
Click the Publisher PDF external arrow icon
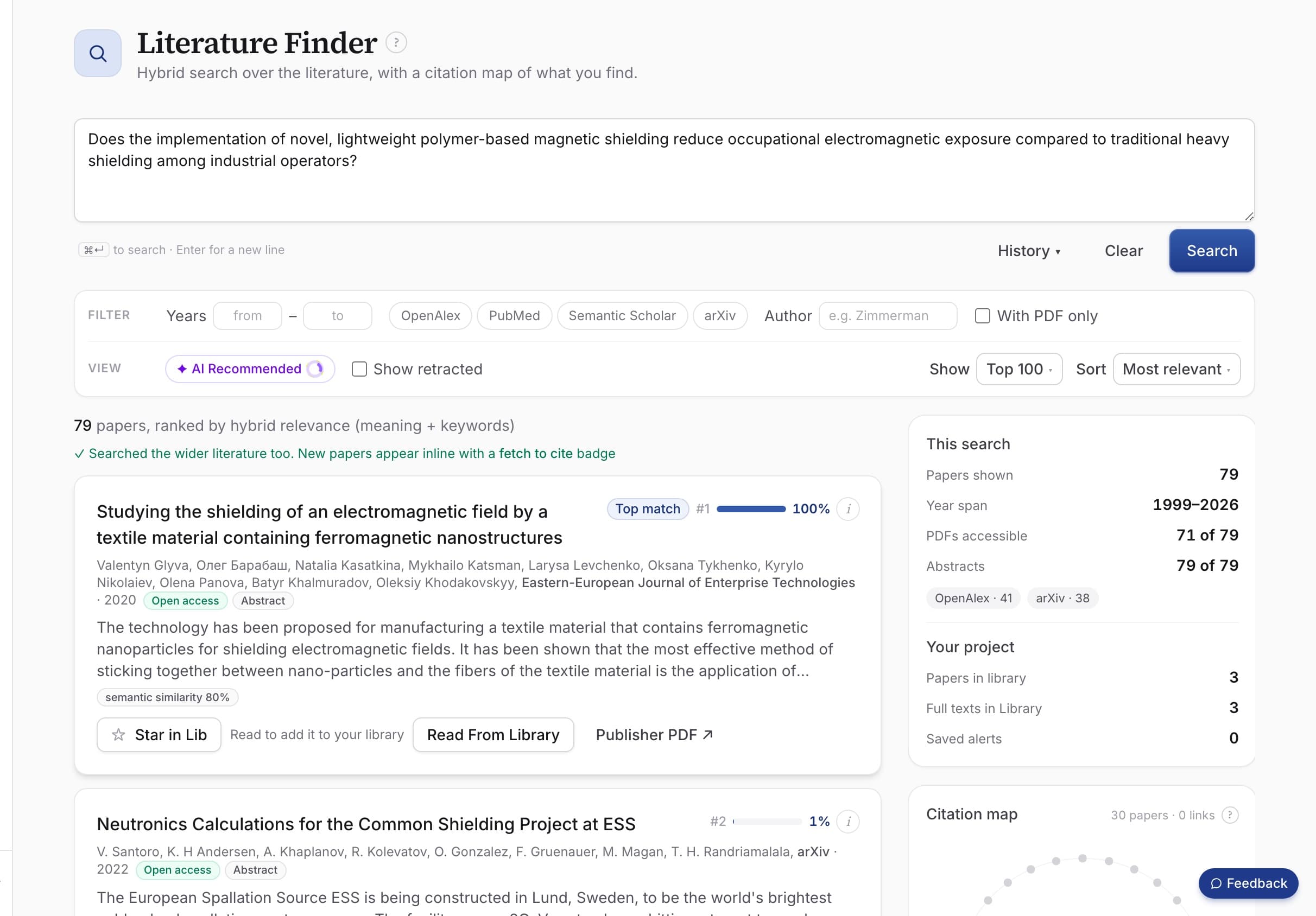[x=708, y=734]
